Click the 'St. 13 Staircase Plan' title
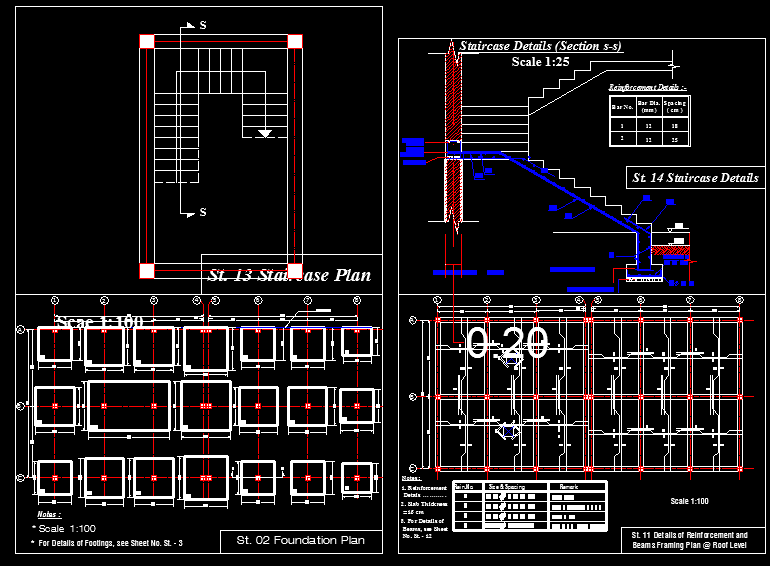The image size is (770, 566). click(289, 276)
